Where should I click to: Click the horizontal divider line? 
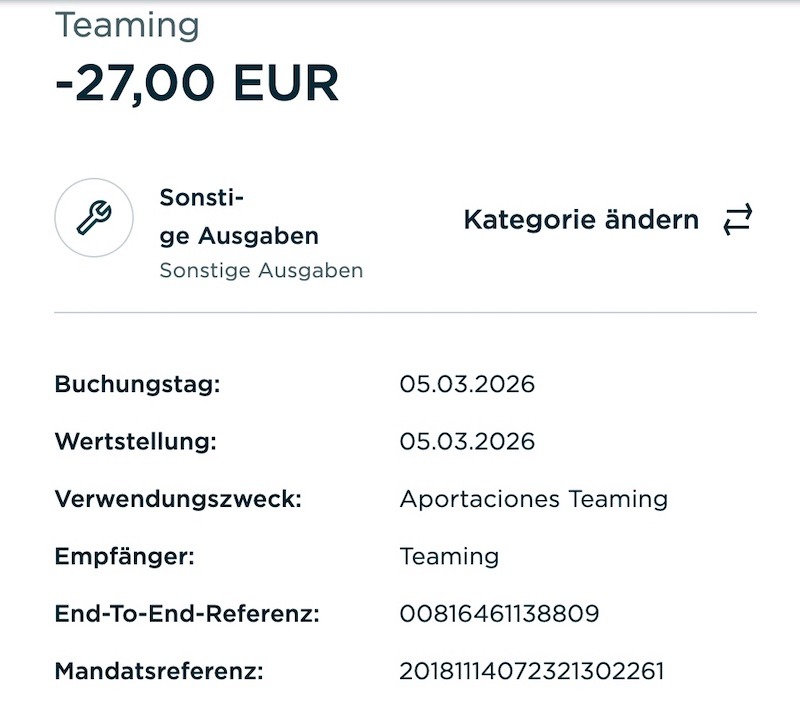(405, 313)
